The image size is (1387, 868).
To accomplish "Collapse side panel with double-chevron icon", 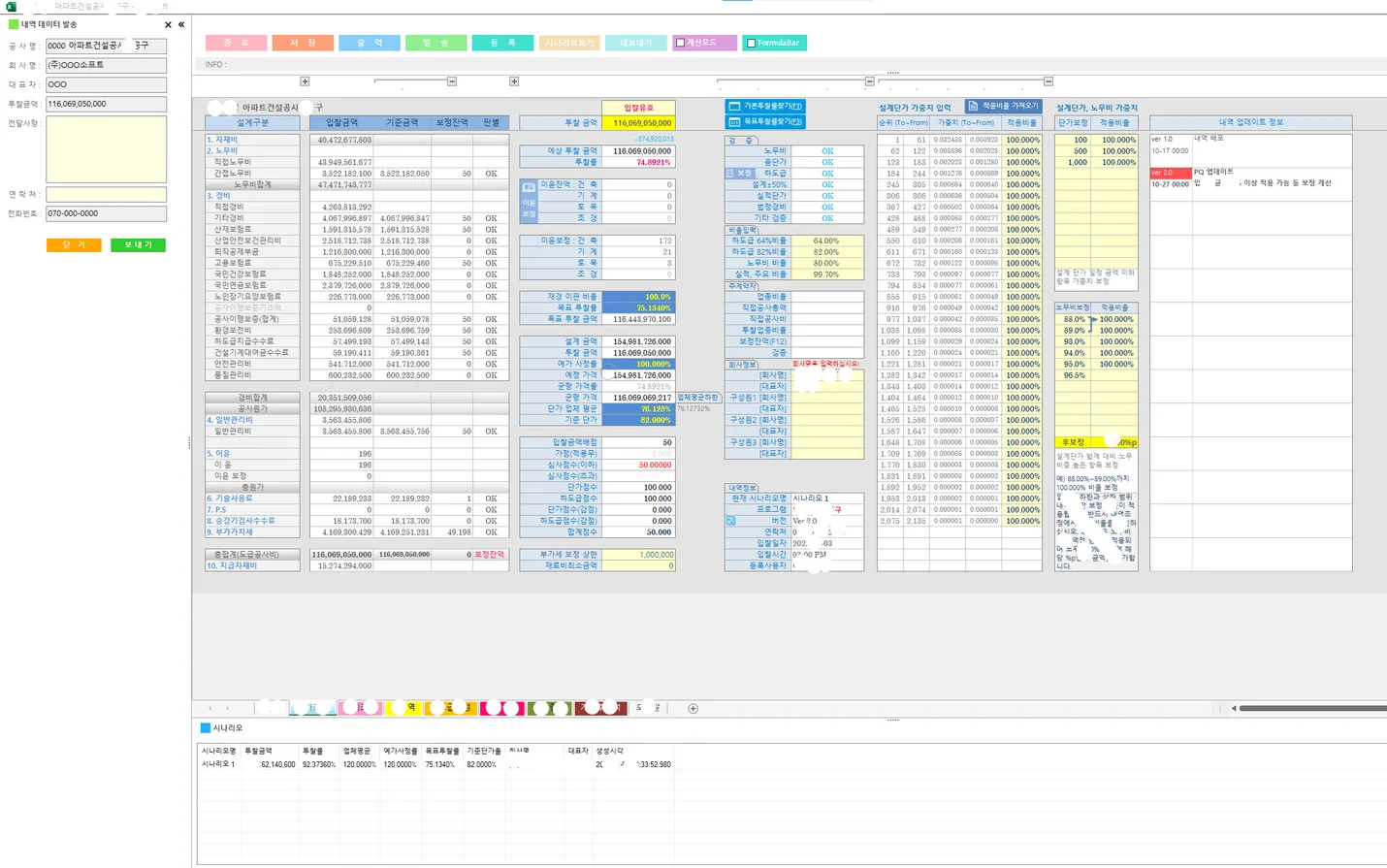I will click(181, 24).
